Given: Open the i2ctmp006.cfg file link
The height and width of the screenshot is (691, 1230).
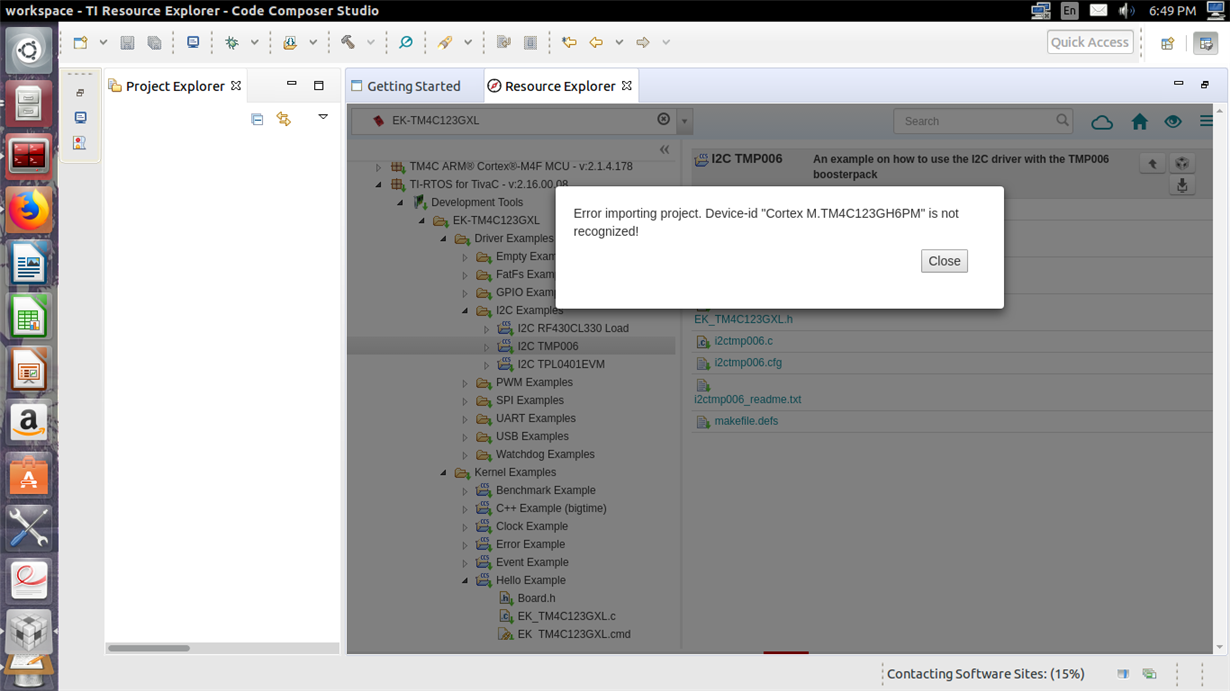Looking at the screenshot, I should pyautogui.click(x=748, y=363).
